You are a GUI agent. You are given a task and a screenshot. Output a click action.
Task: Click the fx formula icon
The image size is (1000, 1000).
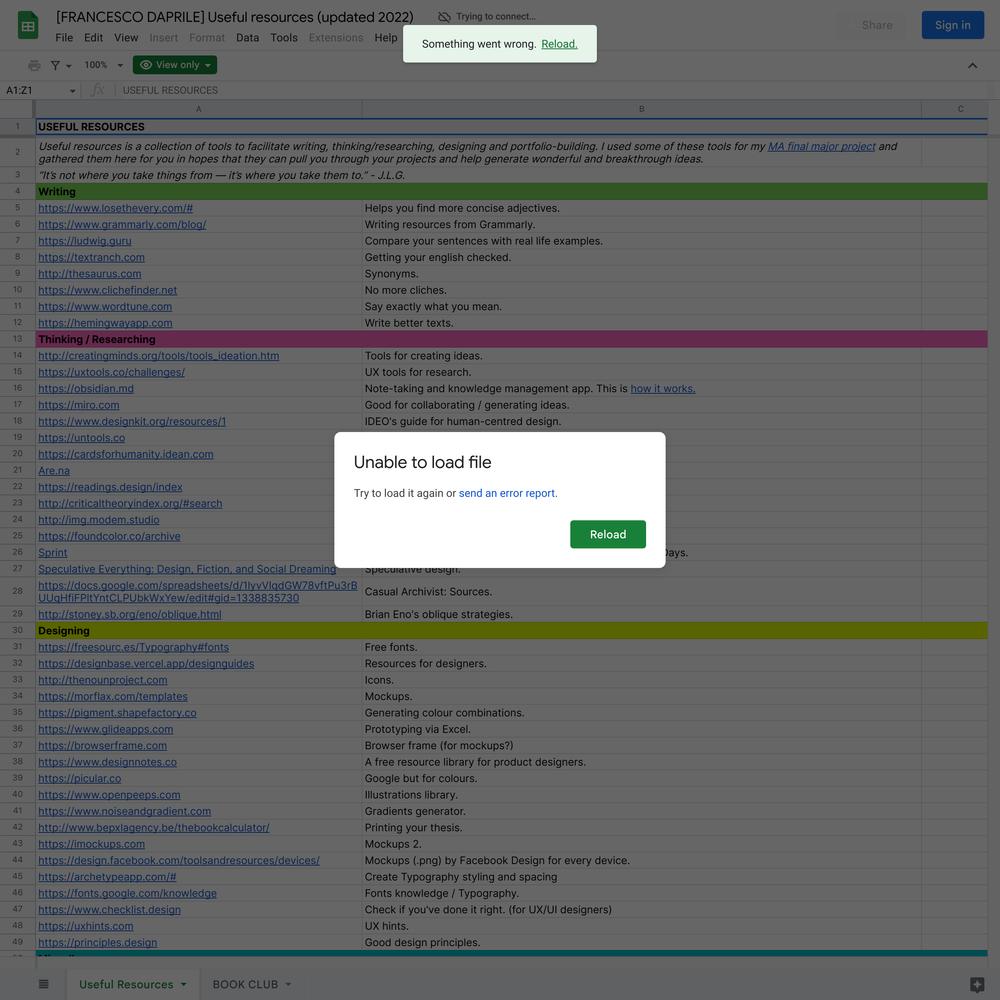pyautogui.click(x=97, y=90)
